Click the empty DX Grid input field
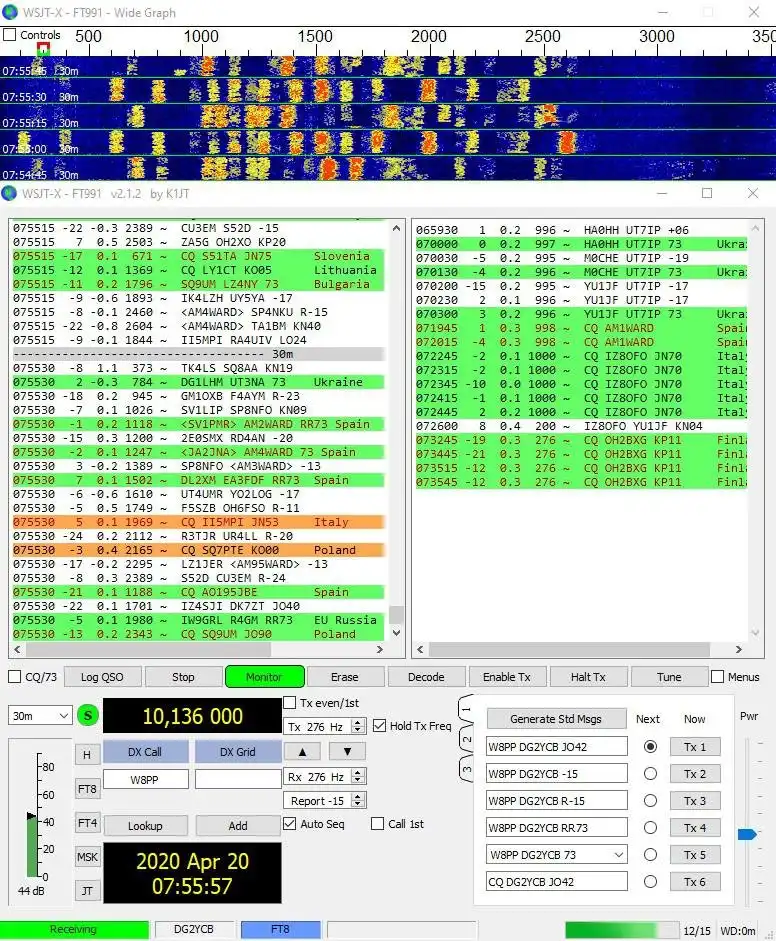The height and width of the screenshot is (941, 776). pyautogui.click(x=238, y=779)
